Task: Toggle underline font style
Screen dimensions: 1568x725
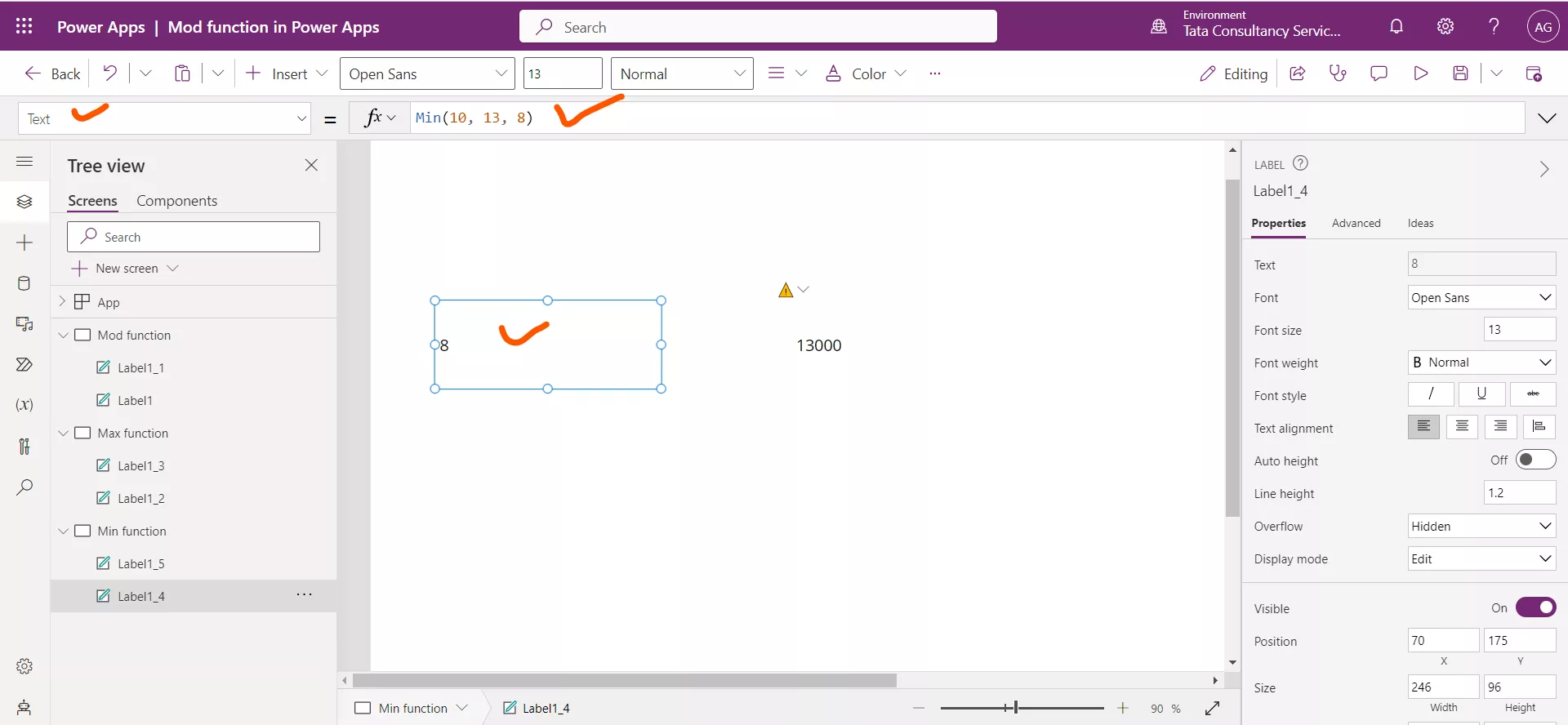Action: point(1481,394)
